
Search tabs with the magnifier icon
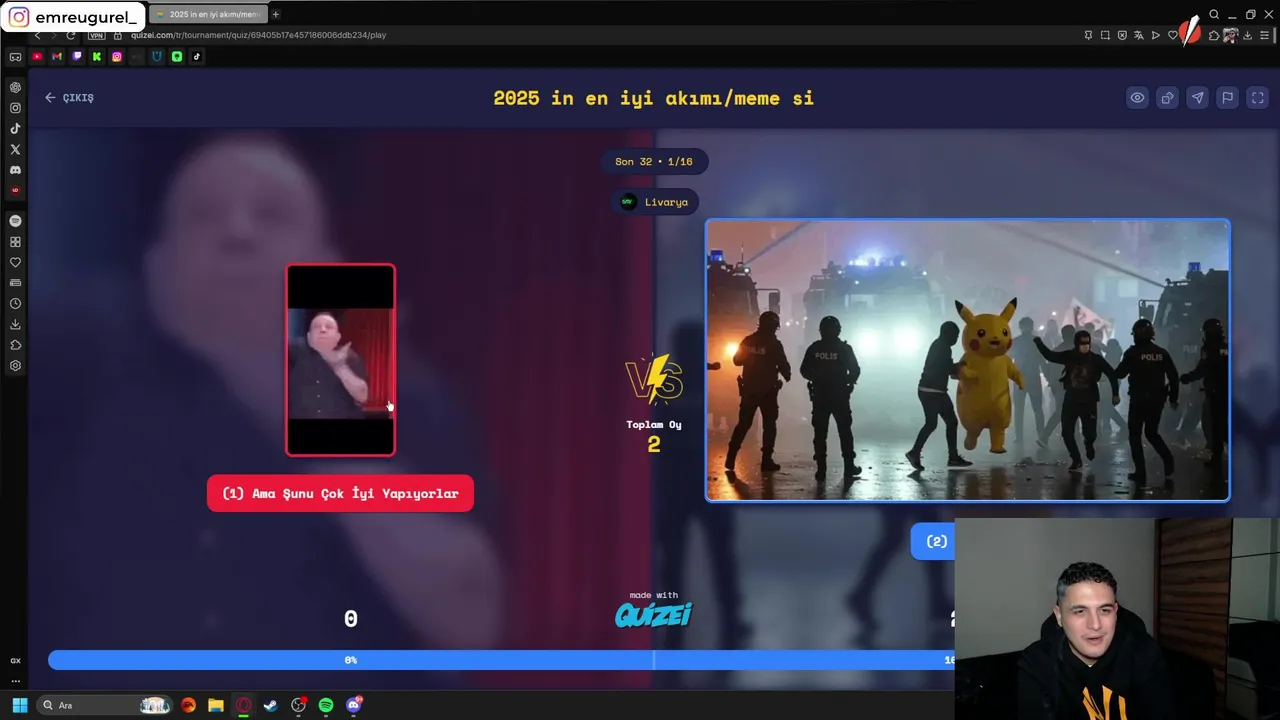[1214, 14]
